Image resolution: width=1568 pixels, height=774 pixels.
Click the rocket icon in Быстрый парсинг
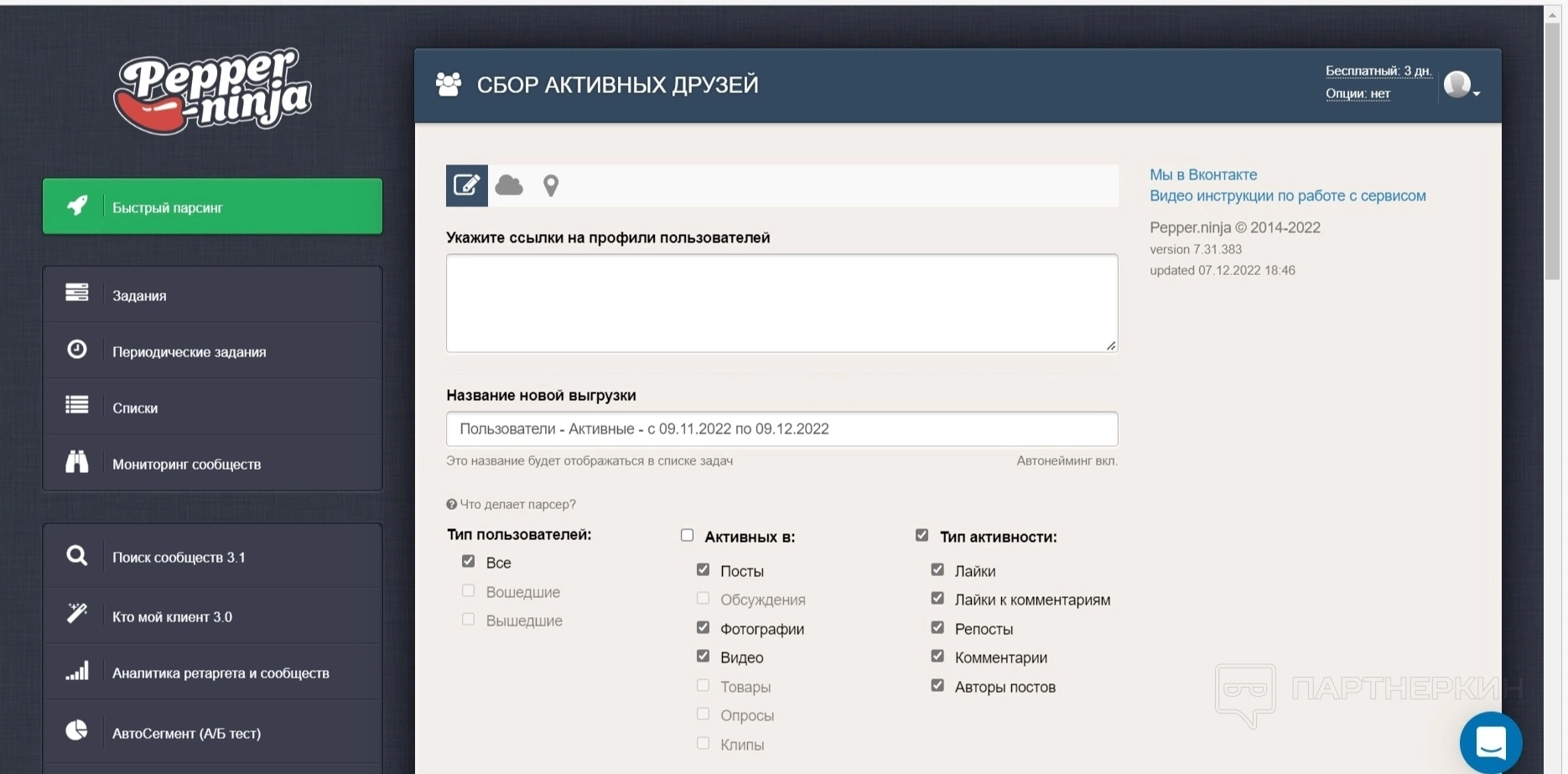pos(77,205)
